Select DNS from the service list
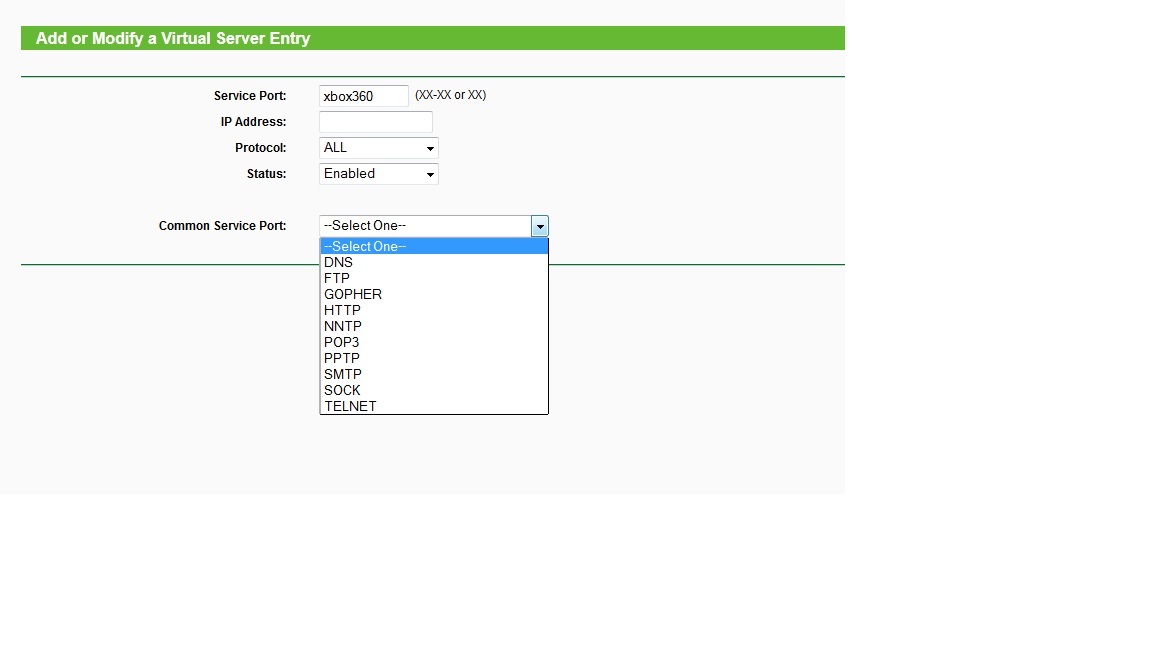Viewport: 1152px width, 648px height. point(434,262)
